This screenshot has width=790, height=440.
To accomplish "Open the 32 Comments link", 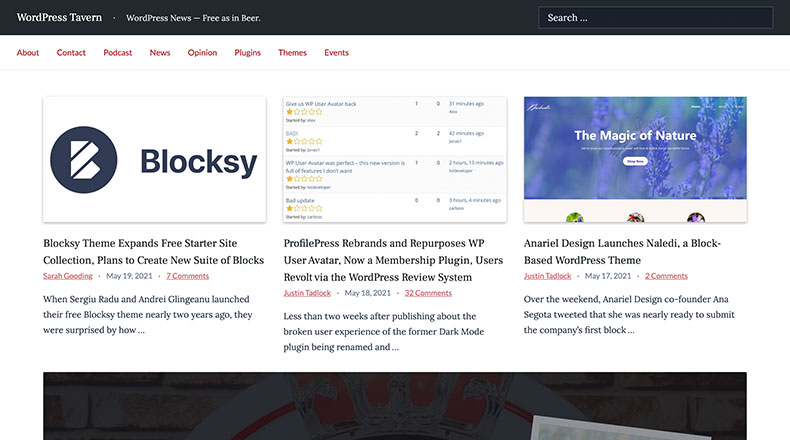I will 428,293.
